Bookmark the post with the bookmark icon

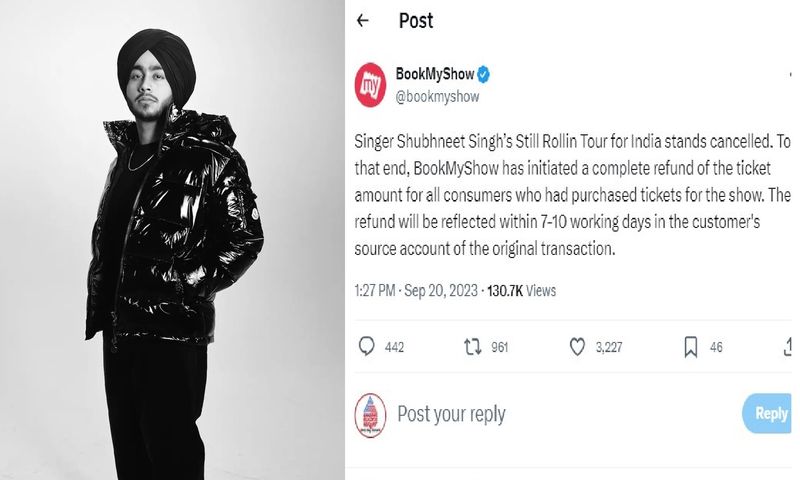(x=690, y=347)
